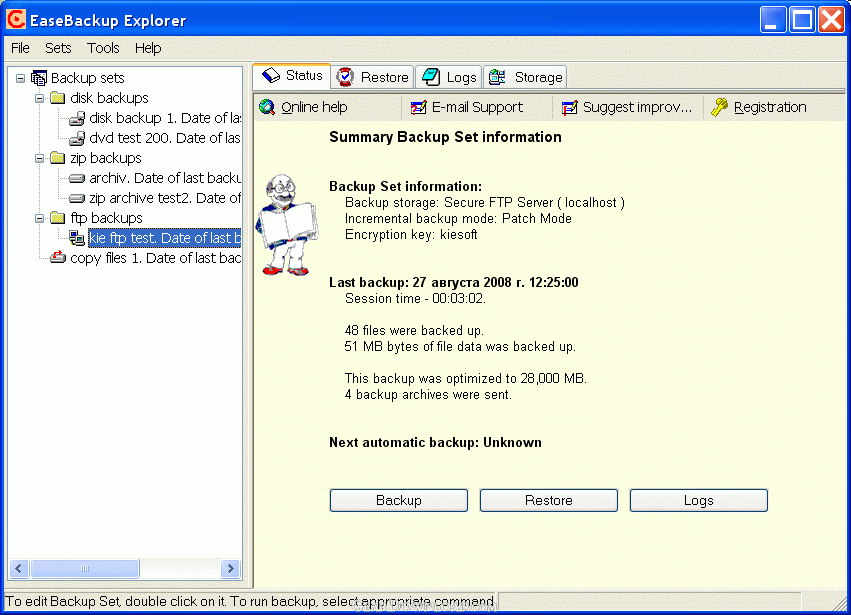
Task: Select the archiv backup set
Action: [x=165, y=178]
